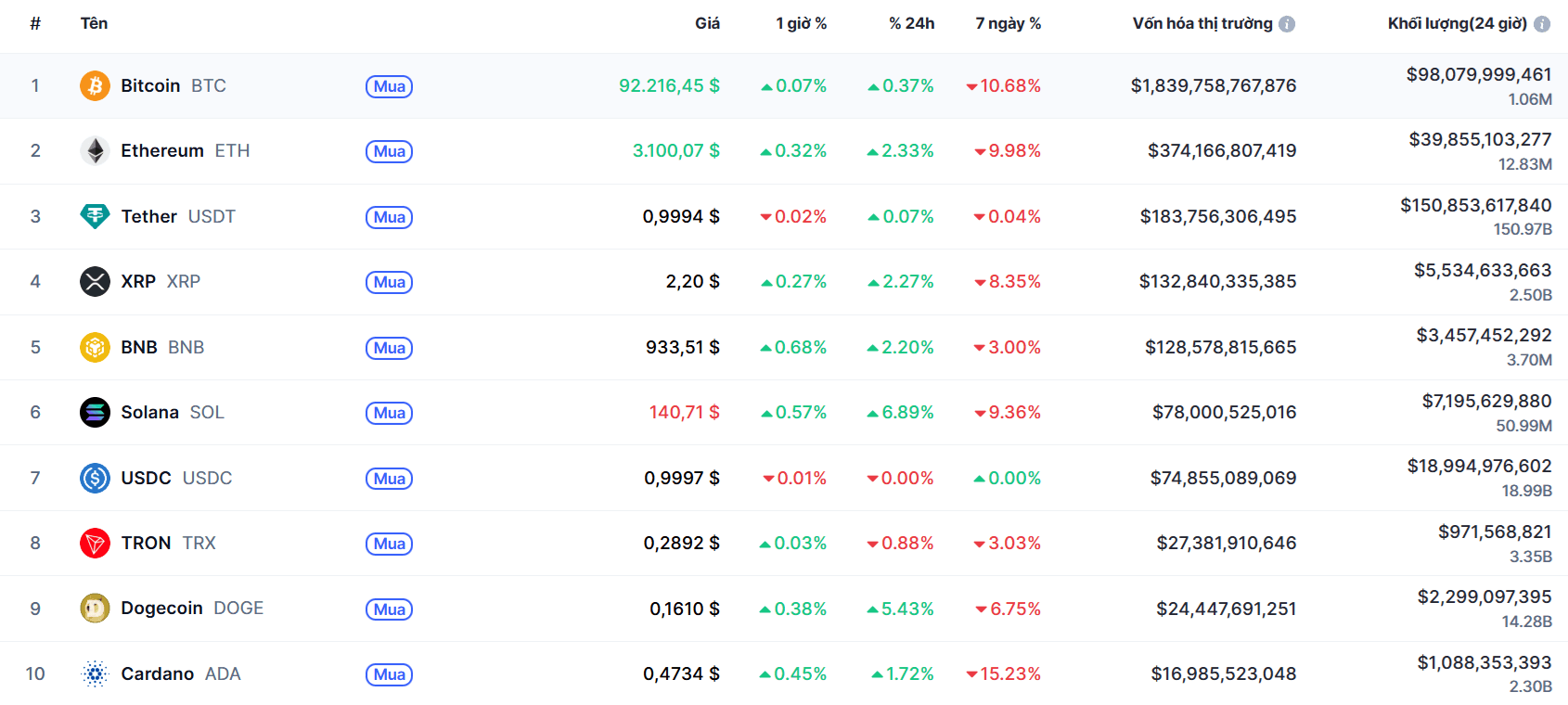Sort table by the # rank column
This screenshot has height=705, width=1568.
tap(35, 23)
